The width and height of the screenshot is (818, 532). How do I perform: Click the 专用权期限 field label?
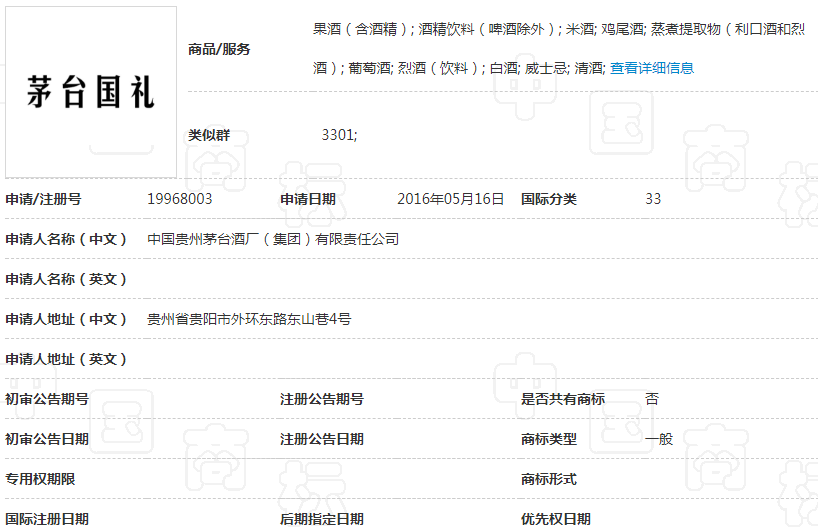point(40,479)
